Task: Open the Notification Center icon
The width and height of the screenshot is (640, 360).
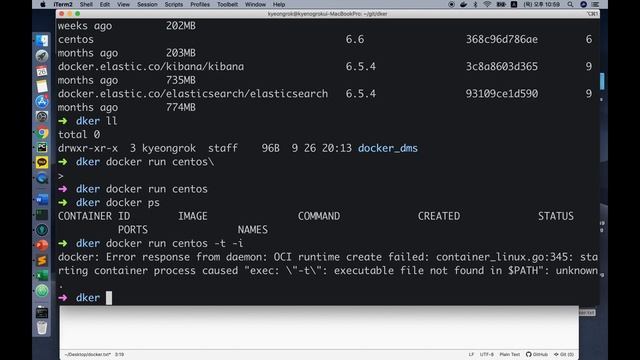Action: [x=596, y=4]
